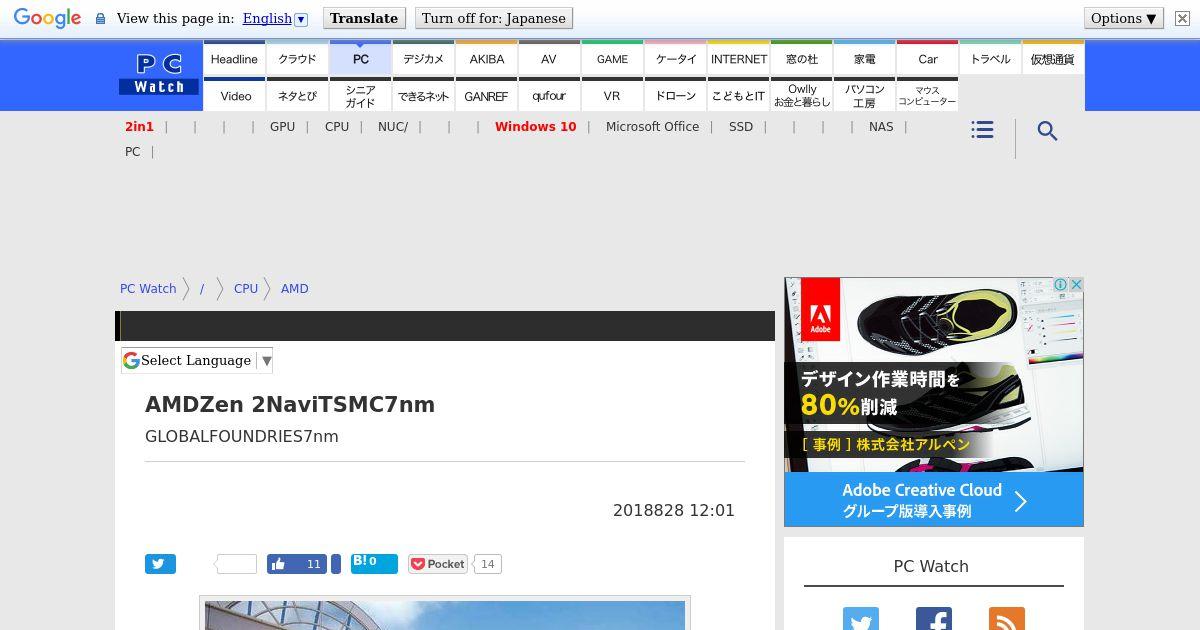Image resolution: width=1200 pixels, height=630 pixels.
Task: Open the ネタとぴ tab
Action: [297, 96]
